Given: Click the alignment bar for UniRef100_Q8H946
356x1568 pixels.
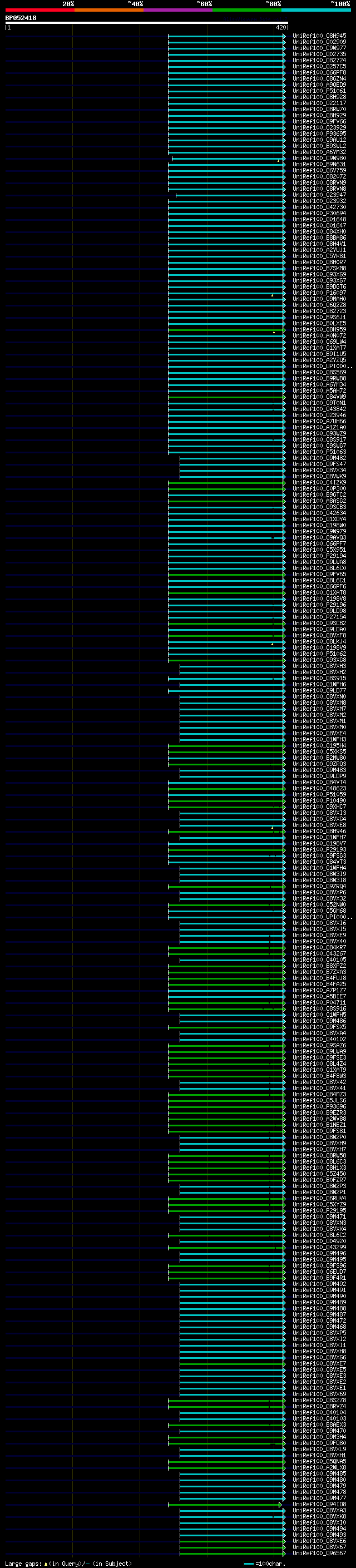Looking at the screenshot, I should tap(227, 831).
